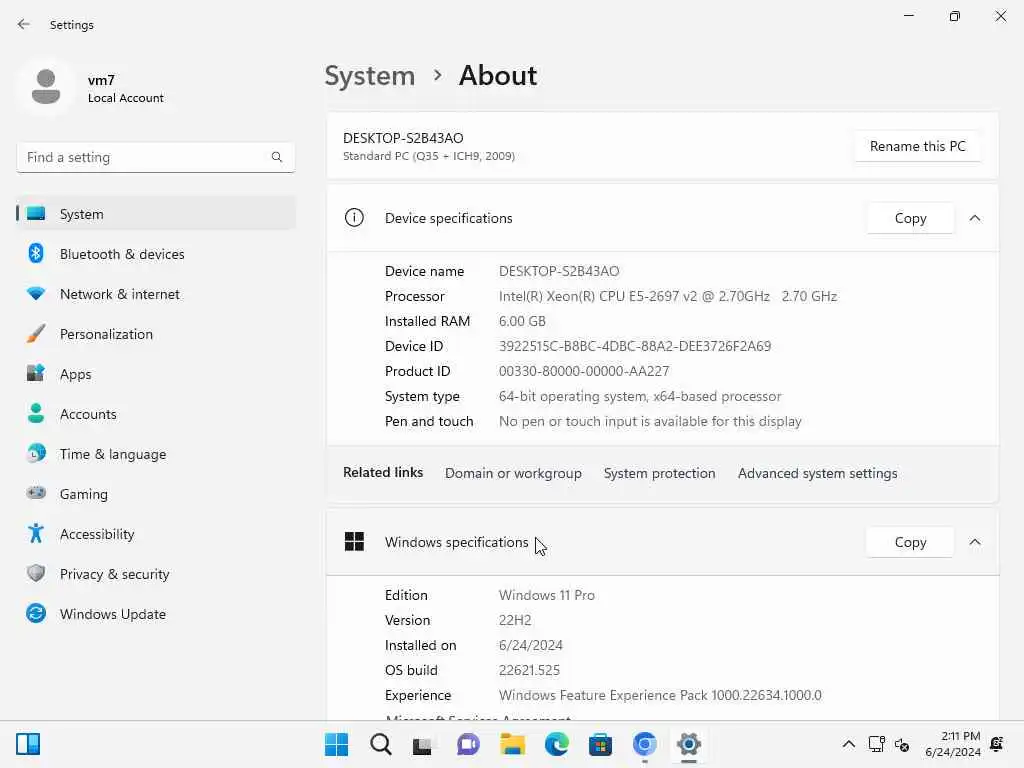Screen dimensions: 1024x768
Task: Launch Chat app from the taskbar
Action: click(x=468, y=744)
